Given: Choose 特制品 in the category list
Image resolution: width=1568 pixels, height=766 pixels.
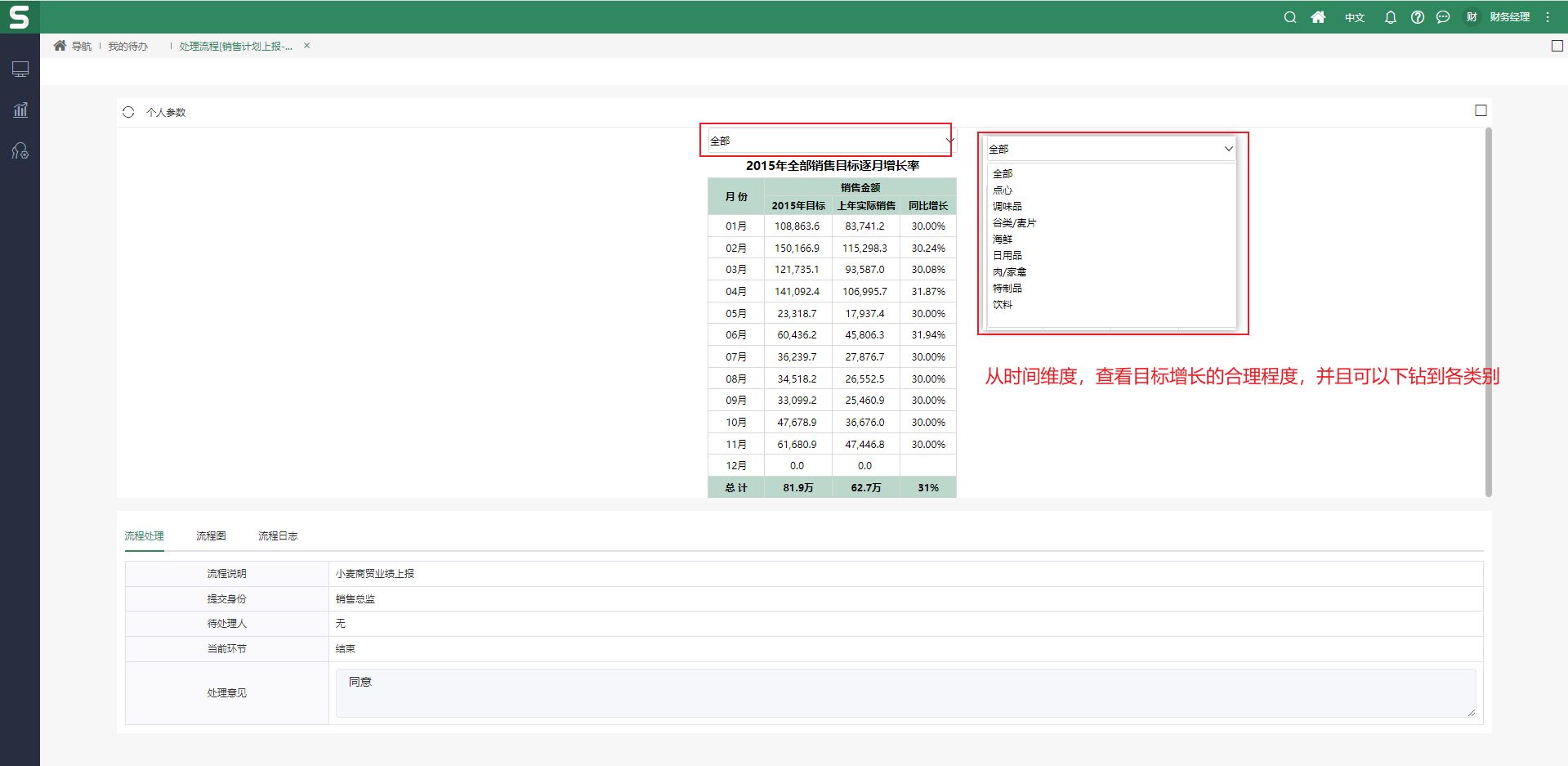Looking at the screenshot, I should (x=1007, y=289).
